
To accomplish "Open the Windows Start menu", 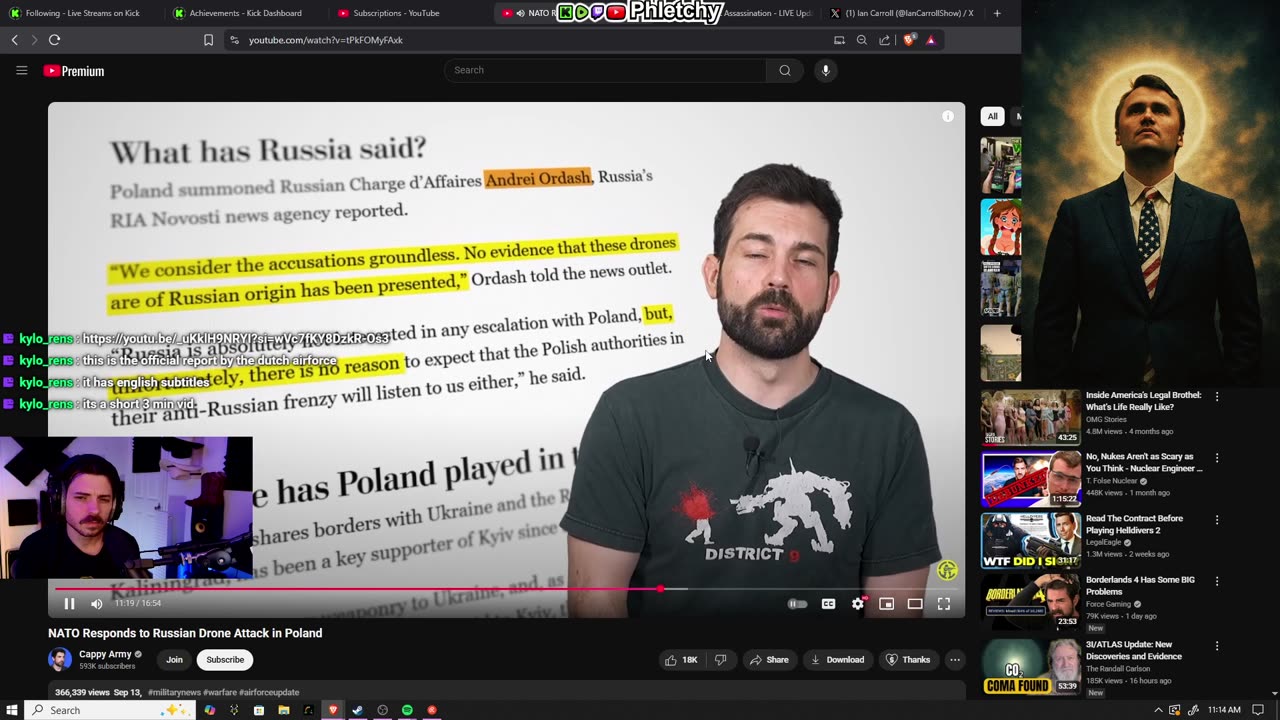I will 12,710.
